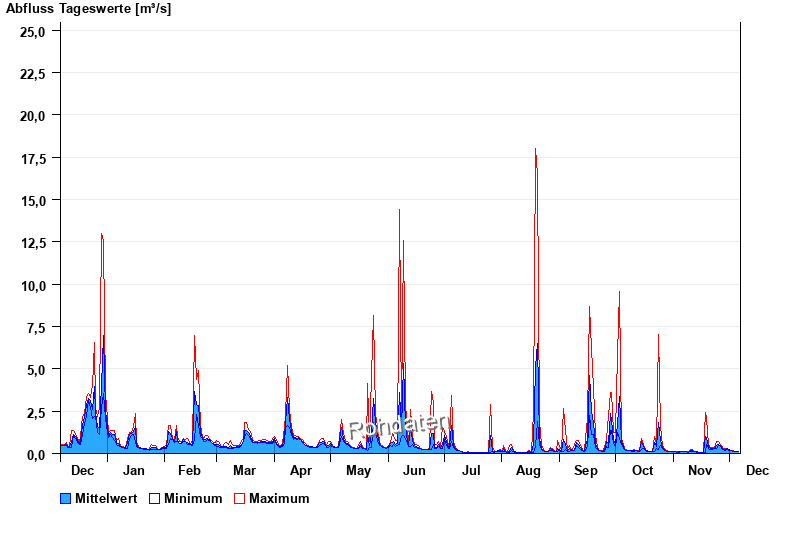This screenshot has width=800, height=550.
Task: Pick the Aug label on the time axis
Action: [528, 471]
